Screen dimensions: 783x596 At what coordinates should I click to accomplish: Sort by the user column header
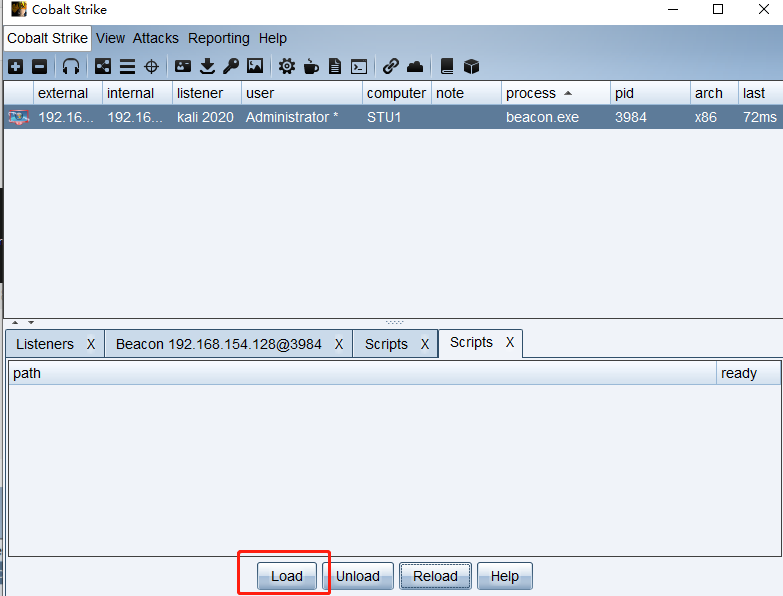302,93
